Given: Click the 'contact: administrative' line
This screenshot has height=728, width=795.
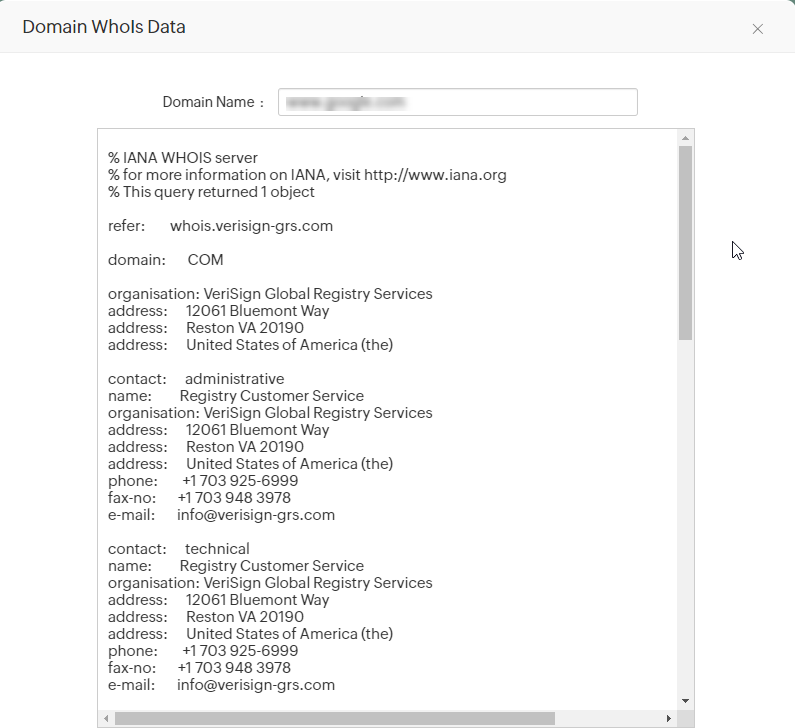Looking at the screenshot, I should 196,379.
